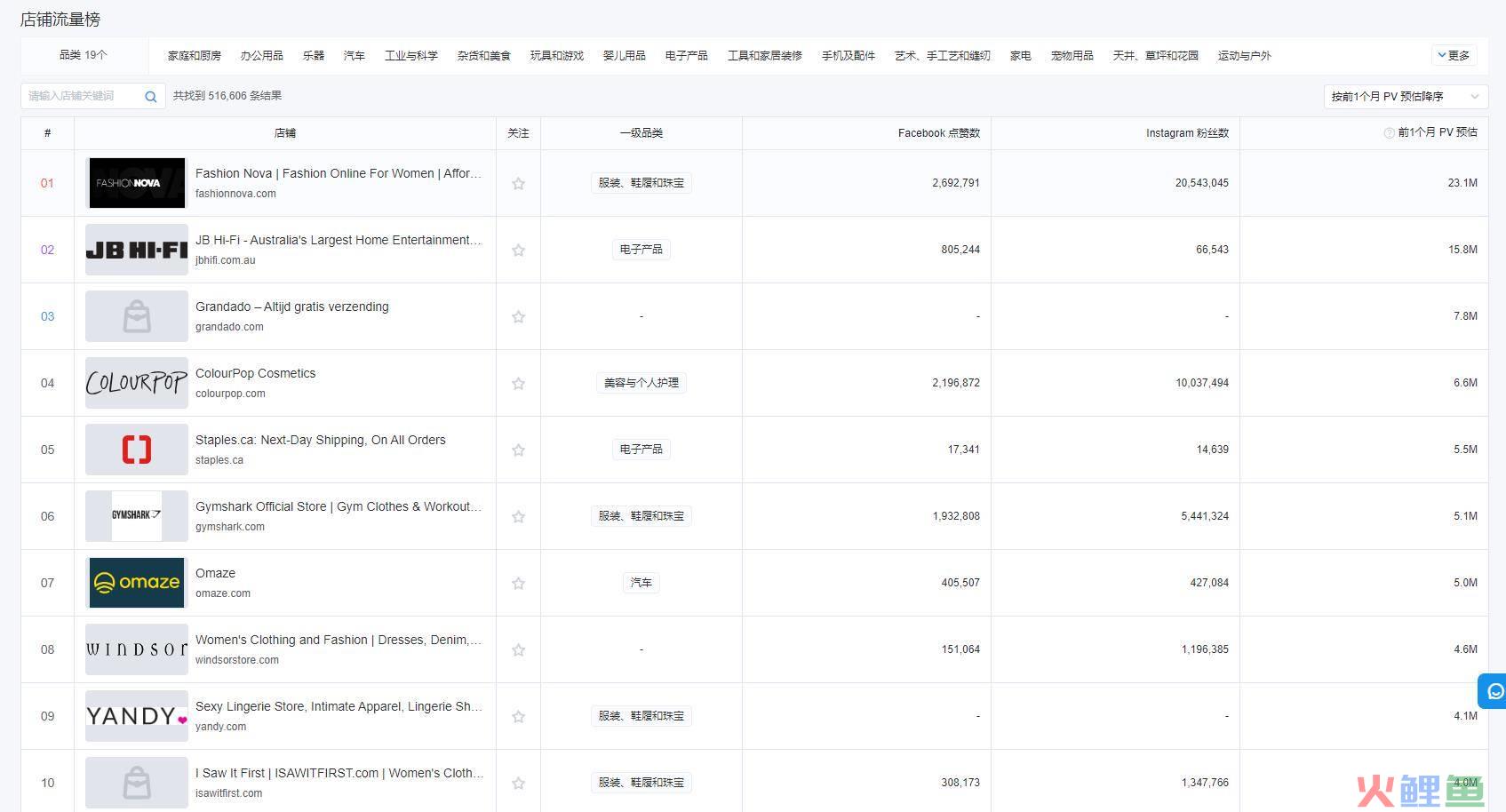Screen dimensions: 1506x812
Task: Select the 家电 category
Action: (1021, 55)
